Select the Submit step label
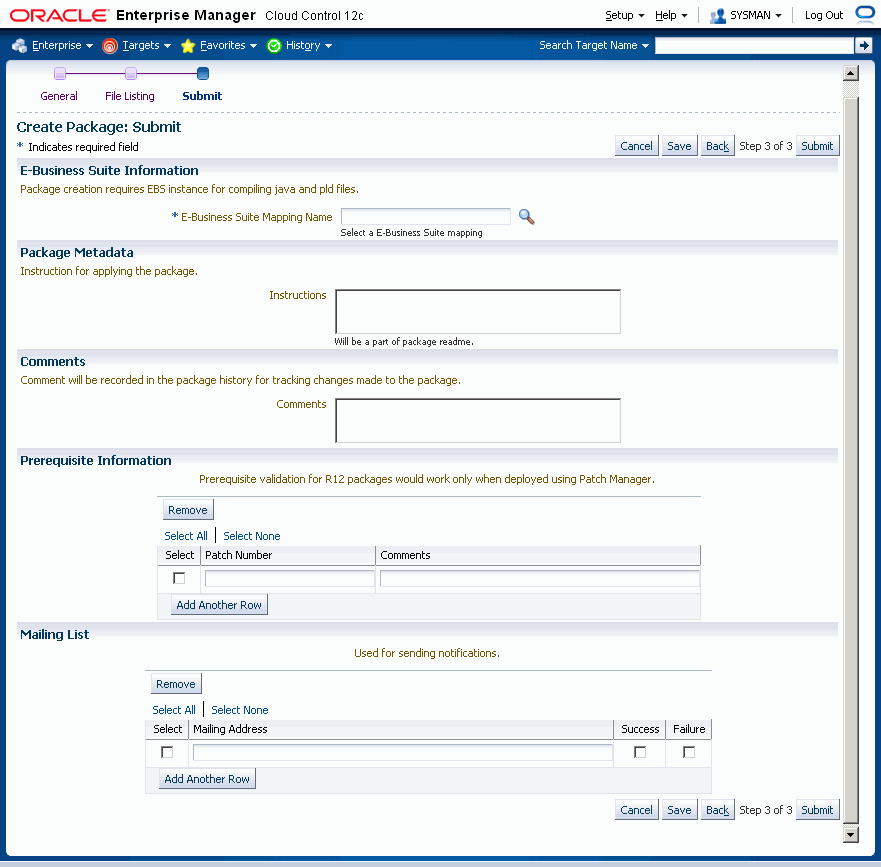The height and width of the screenshot is (867, 881). 202,96
